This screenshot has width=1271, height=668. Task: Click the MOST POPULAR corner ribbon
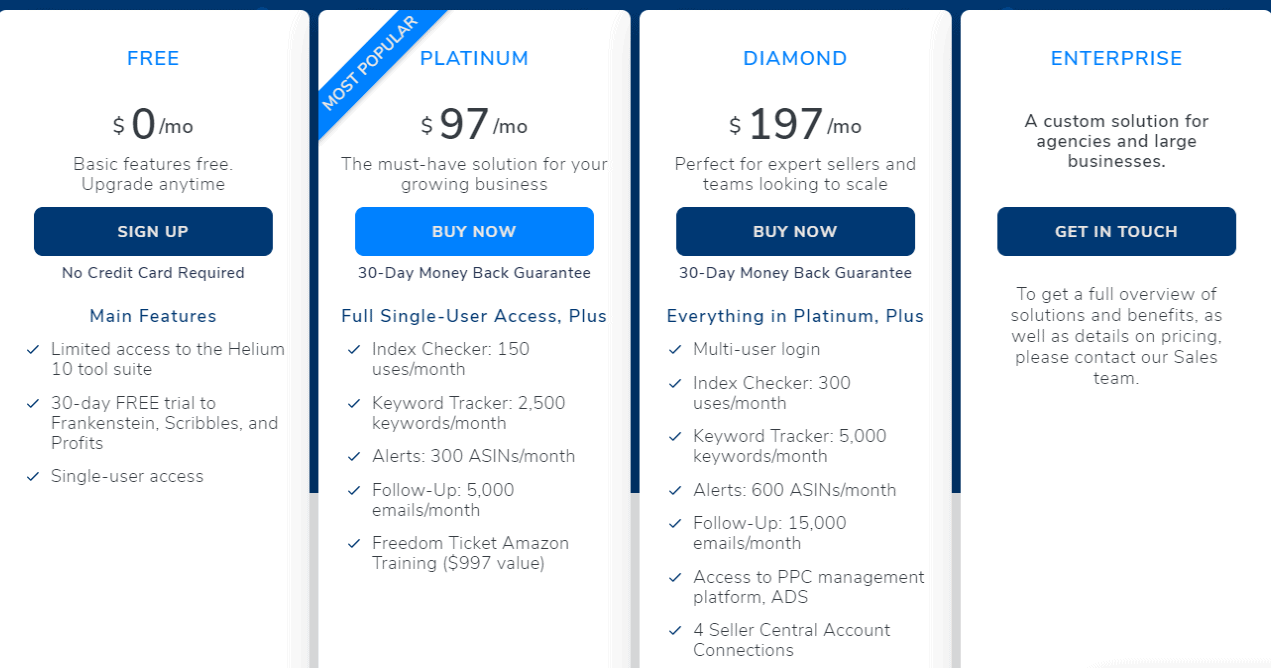coord(370,62)
